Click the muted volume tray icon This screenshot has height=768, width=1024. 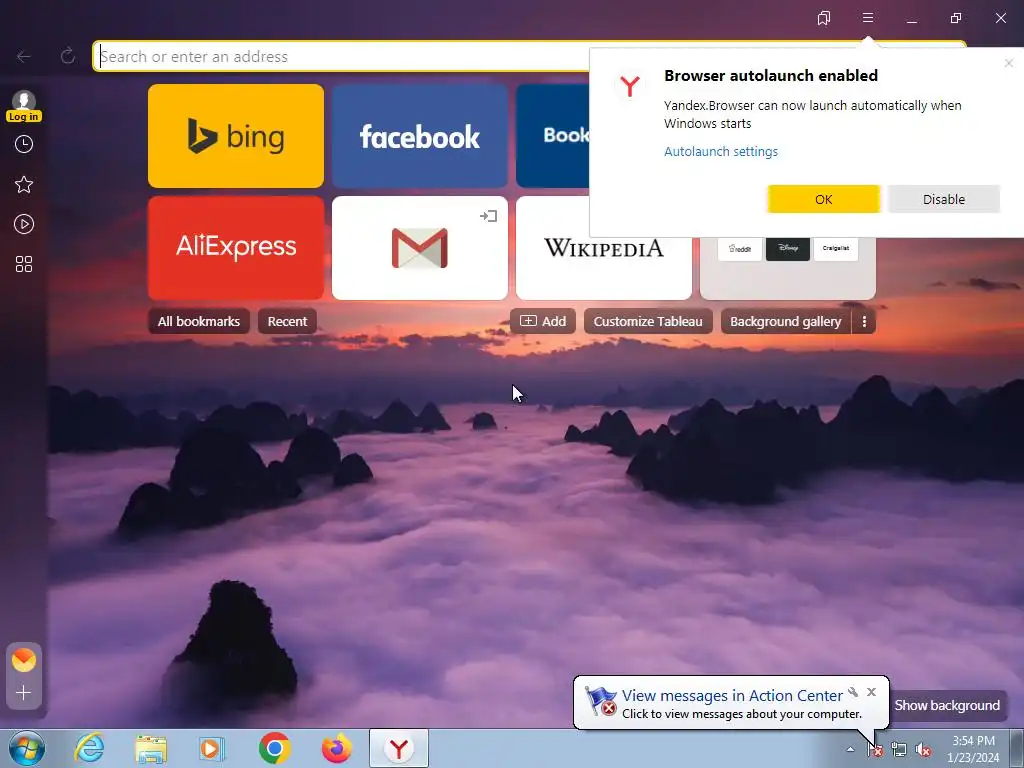point(923,750)
